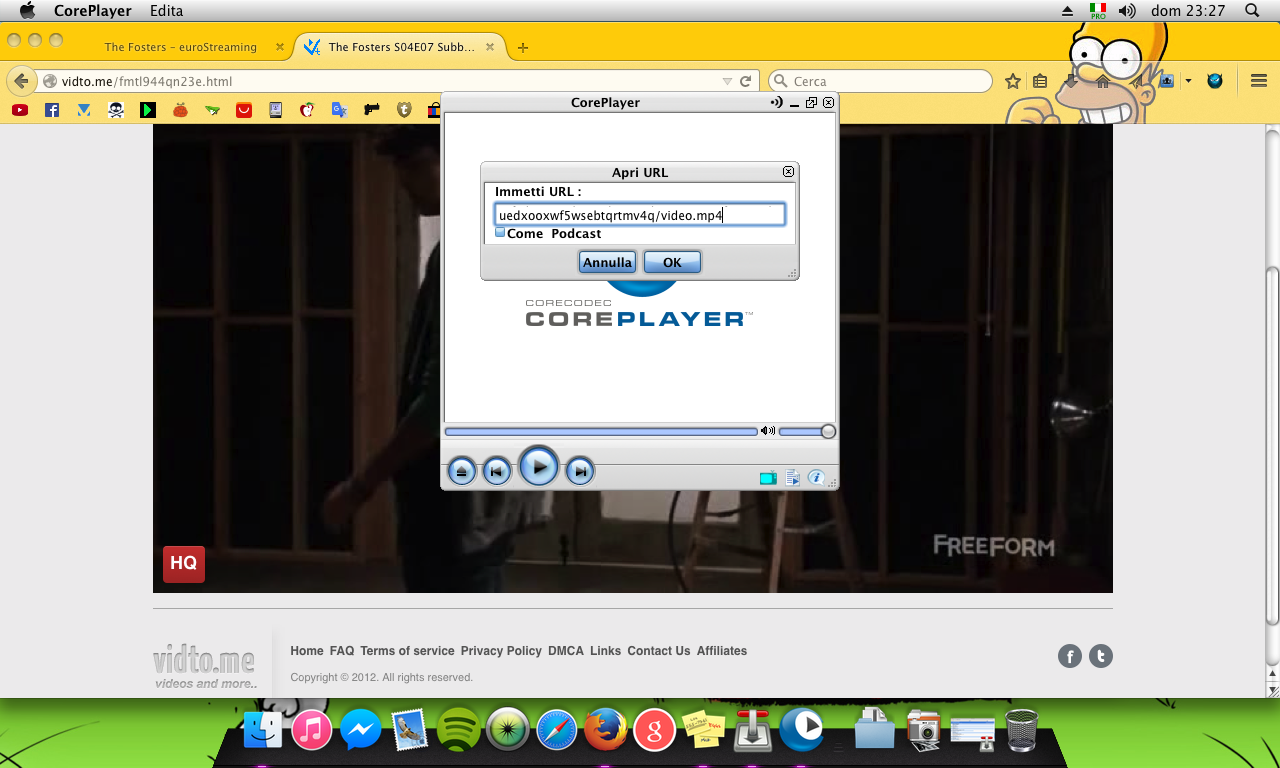1280x768 pixels.
Task: Click the CorePlayer eject/open button
Action: click(x=462, y=470)
